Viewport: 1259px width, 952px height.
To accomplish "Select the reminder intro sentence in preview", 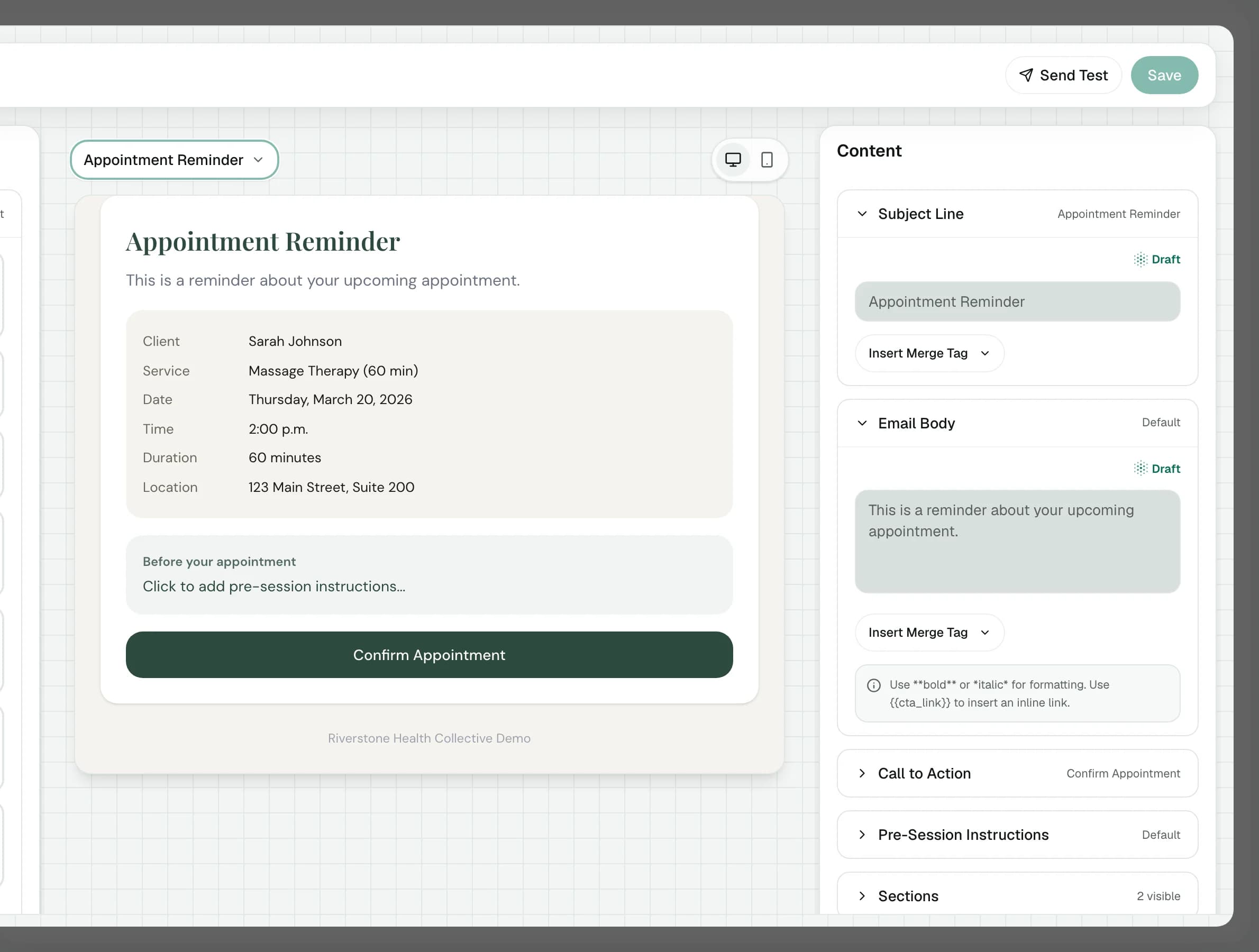I will tap(323, 280).
